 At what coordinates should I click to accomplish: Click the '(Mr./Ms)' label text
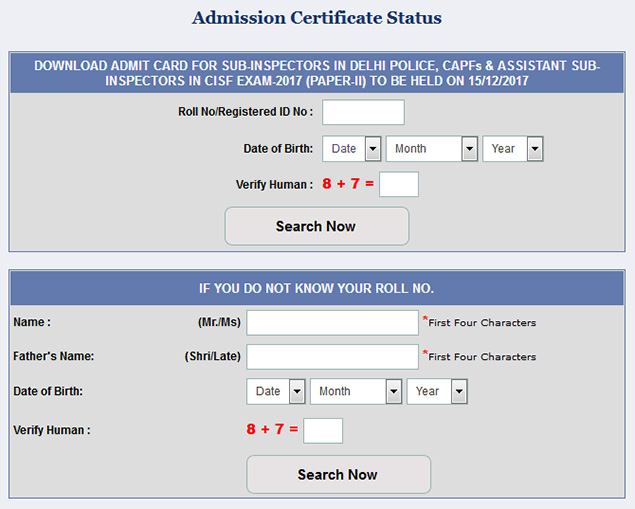pyautogui.click(x=219, y=322)
